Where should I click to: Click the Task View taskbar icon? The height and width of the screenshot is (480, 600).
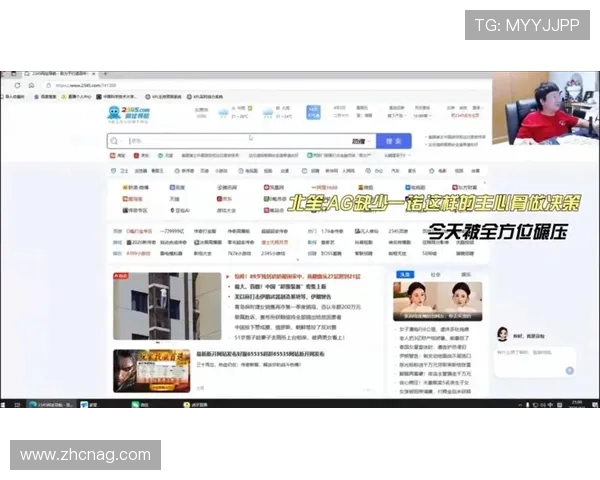click(17, 404)
